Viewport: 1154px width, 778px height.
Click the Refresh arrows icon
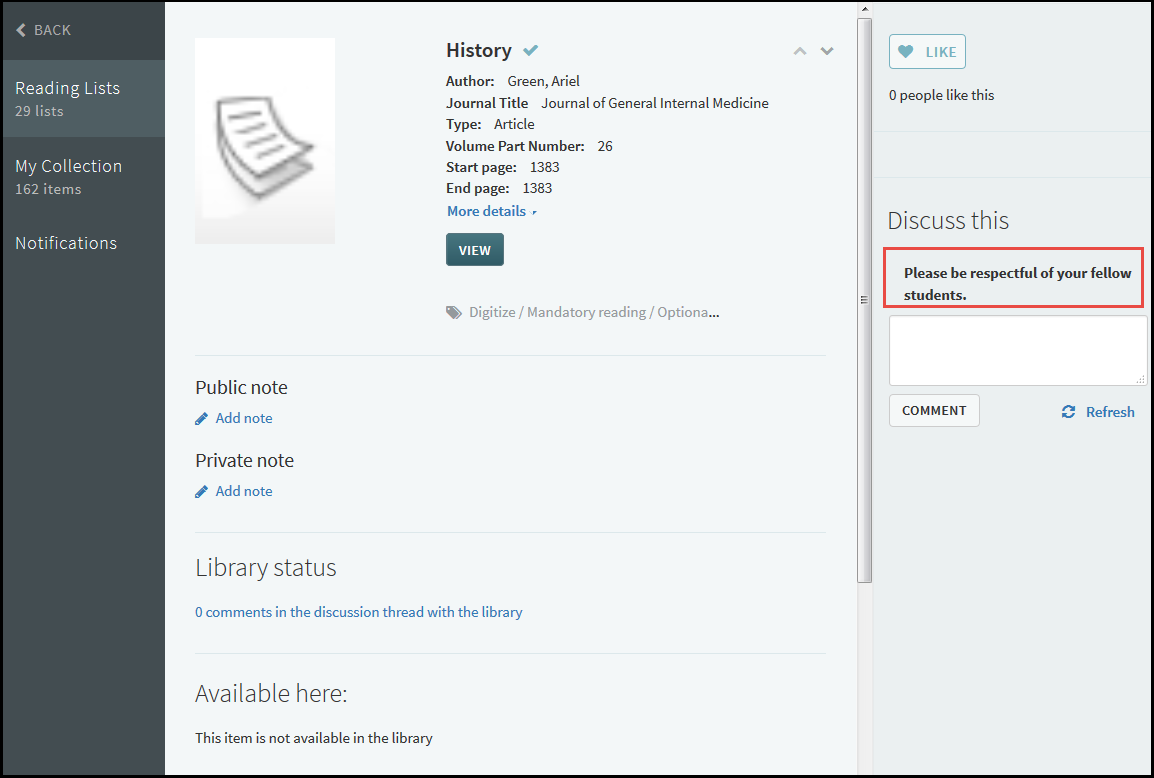point(1068,412)
